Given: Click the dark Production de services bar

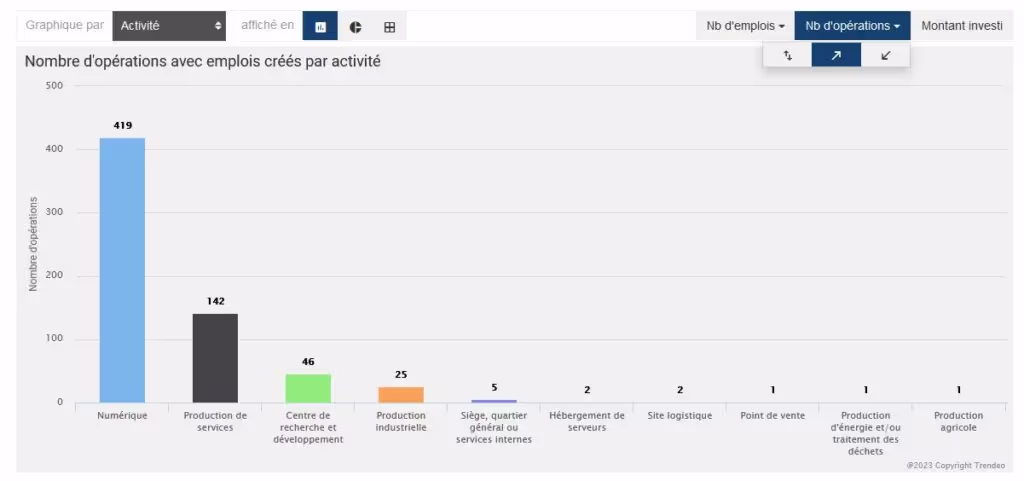Looking at the screenshot, I should 215,358.
